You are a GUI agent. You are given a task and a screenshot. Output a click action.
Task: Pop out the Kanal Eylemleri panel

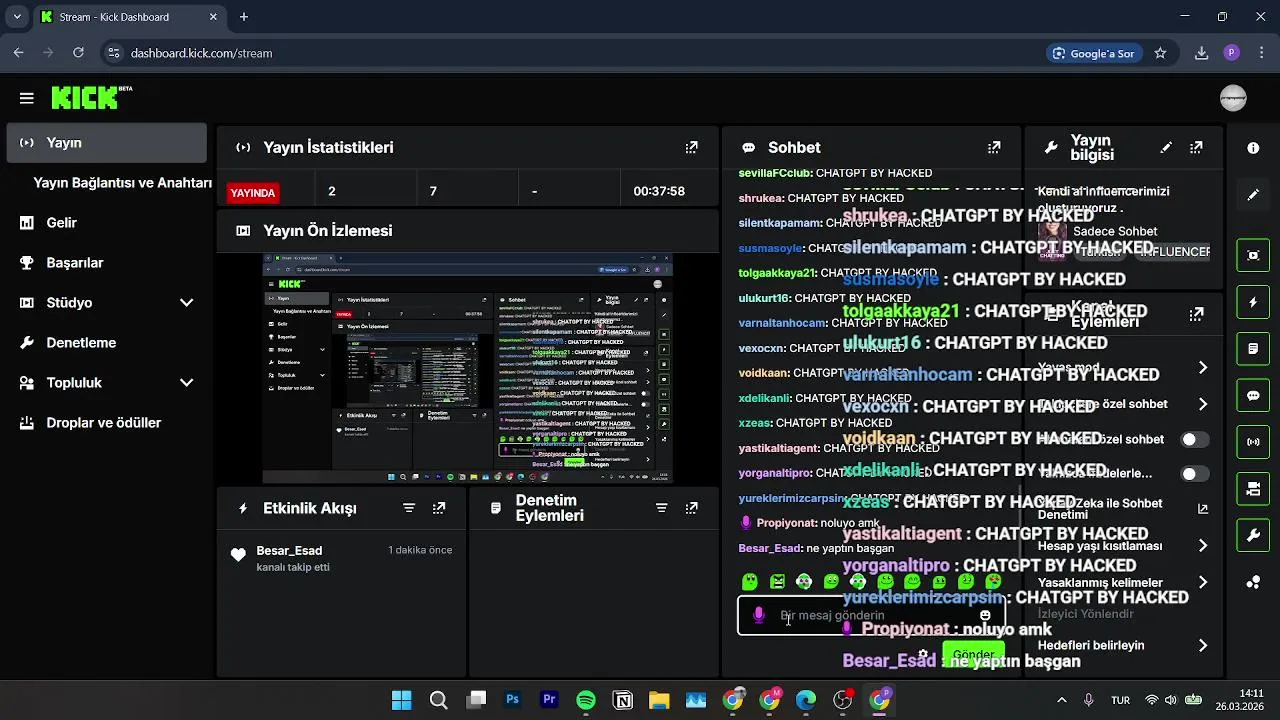pyautogui.click(x=1196, y=314)
